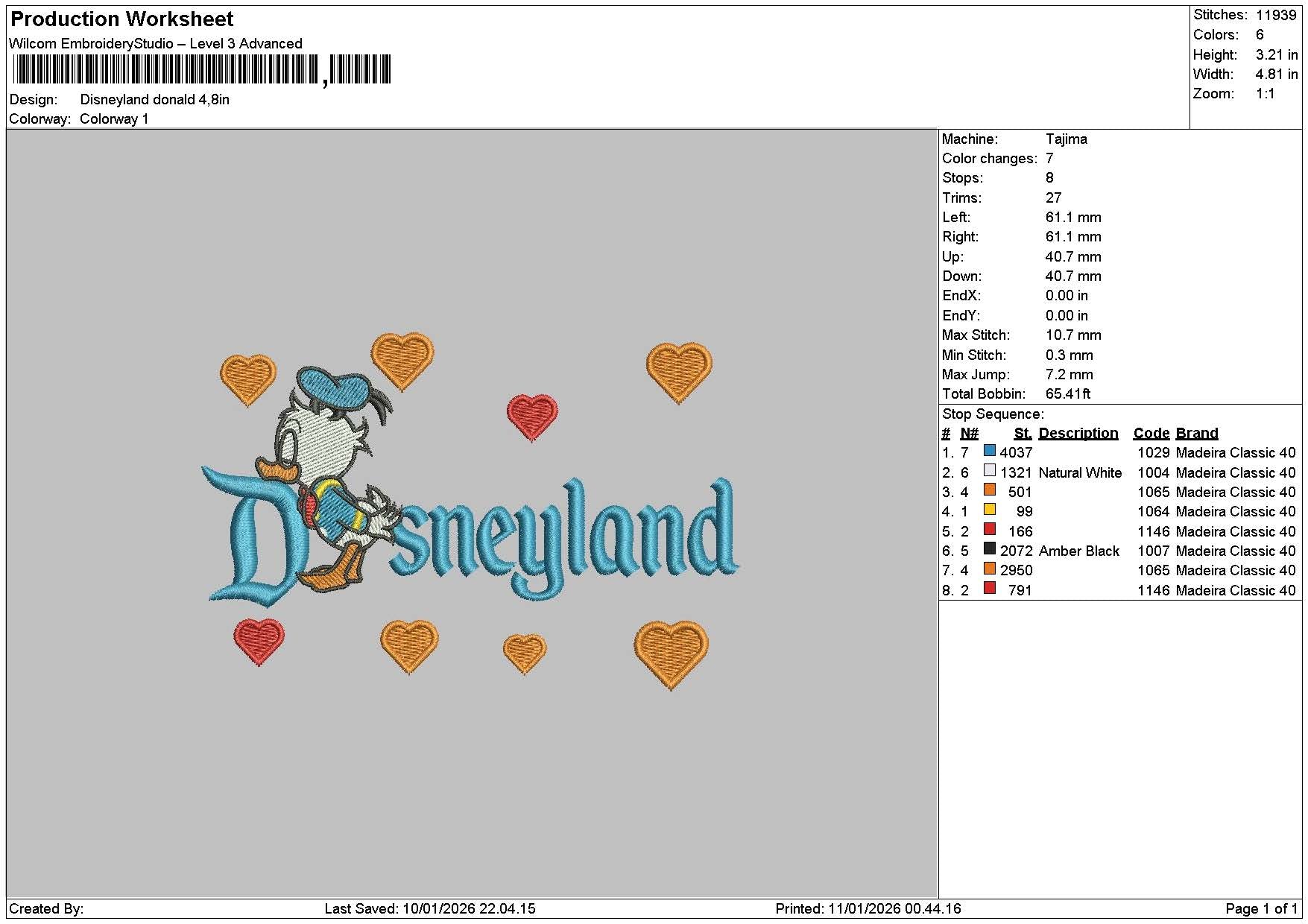Click the Stop Sequence heading

click(993, 414)
